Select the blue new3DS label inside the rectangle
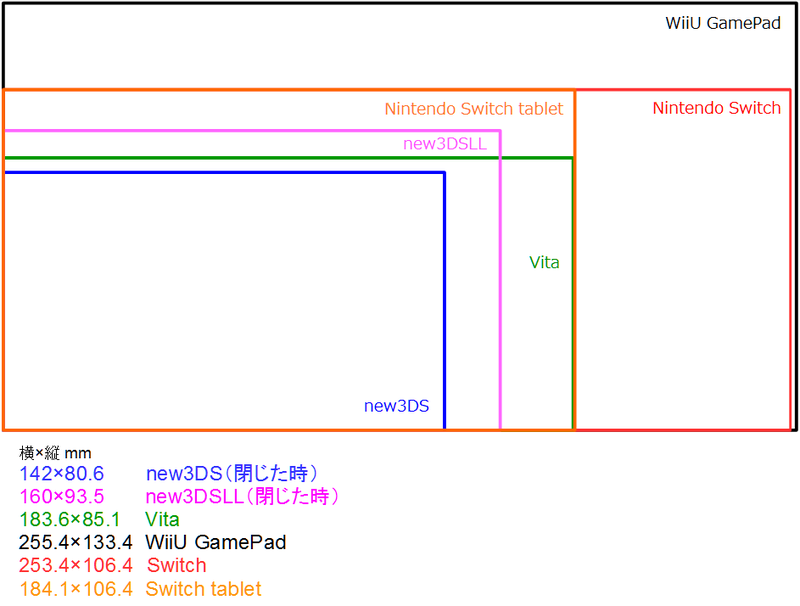800x606 pixels. 396,406
